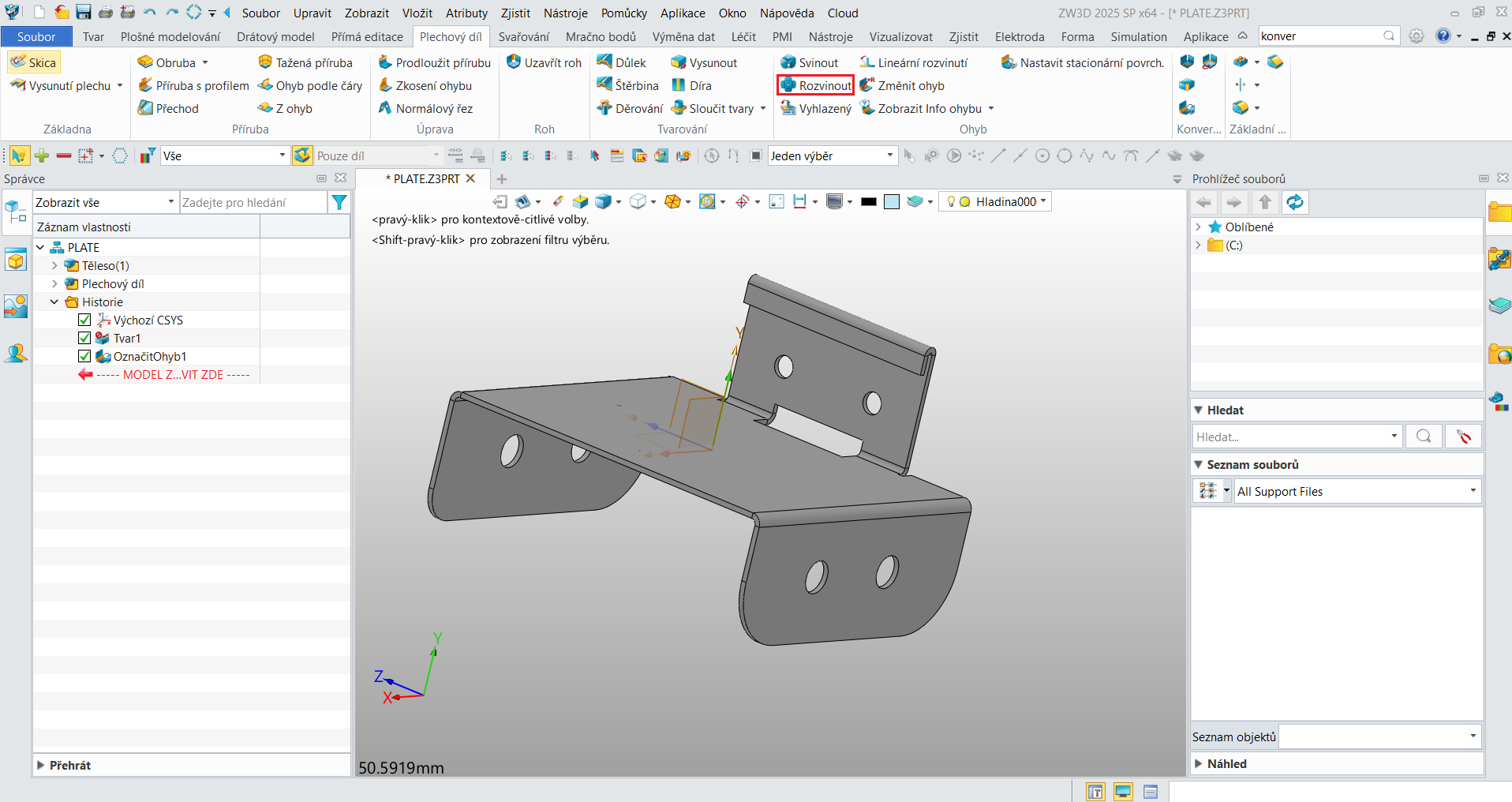This screenshot has width=1512, height=802.
Task: Click the Svinout fold tool
Action: point(809,62)
